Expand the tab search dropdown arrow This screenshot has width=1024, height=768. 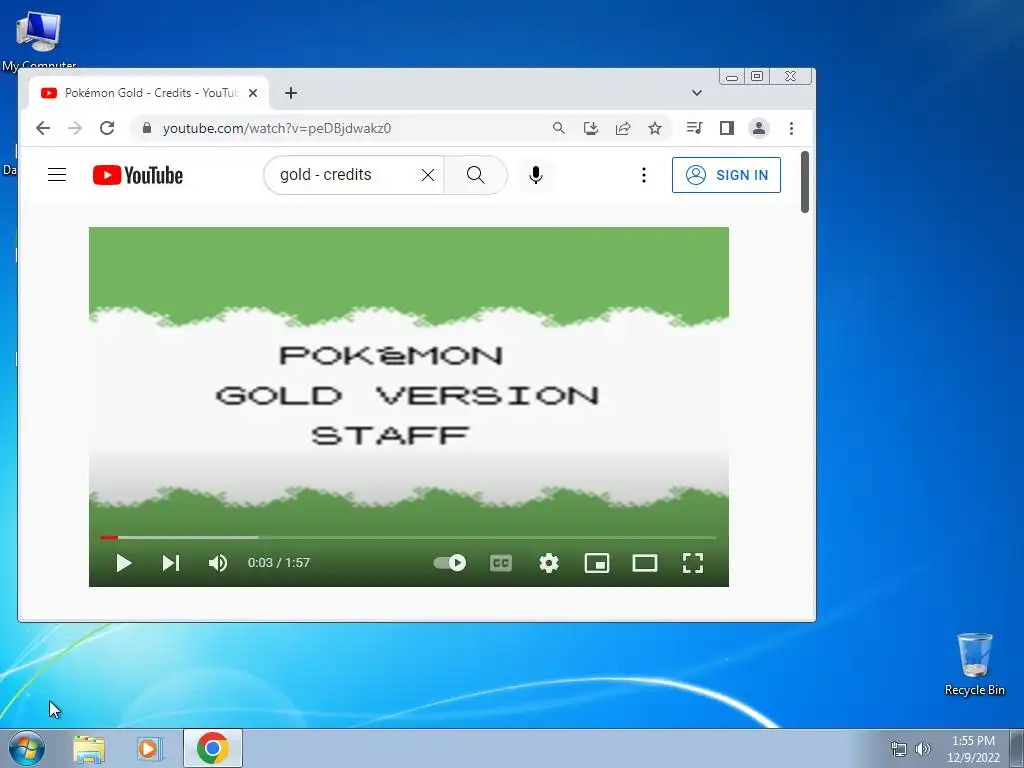697,93
